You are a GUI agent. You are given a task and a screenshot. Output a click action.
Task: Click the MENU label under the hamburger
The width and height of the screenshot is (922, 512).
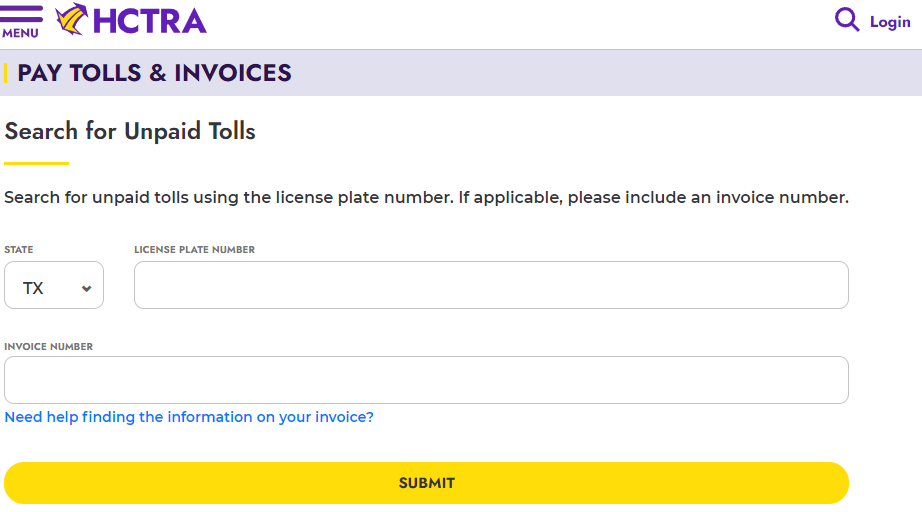pos(20,33)
